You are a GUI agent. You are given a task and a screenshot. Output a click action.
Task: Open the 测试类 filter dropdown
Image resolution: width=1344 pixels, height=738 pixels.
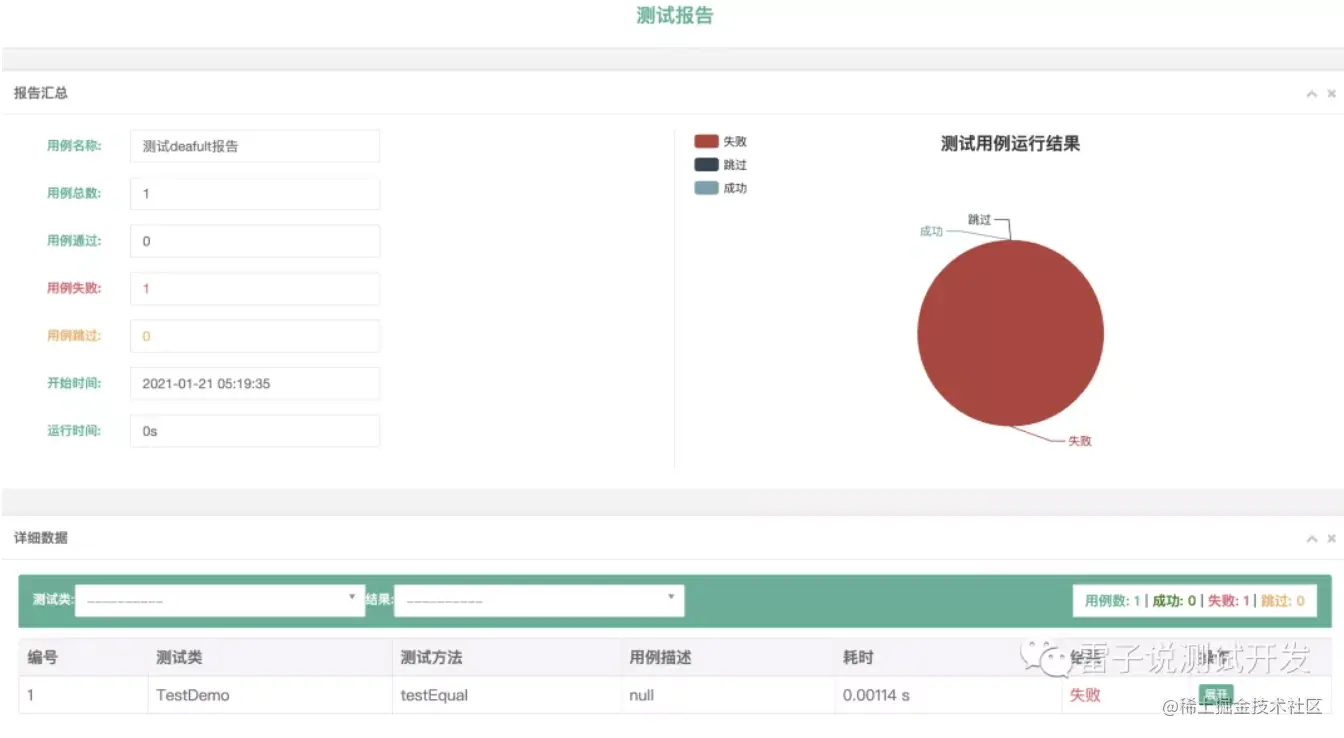click(220, 600)
